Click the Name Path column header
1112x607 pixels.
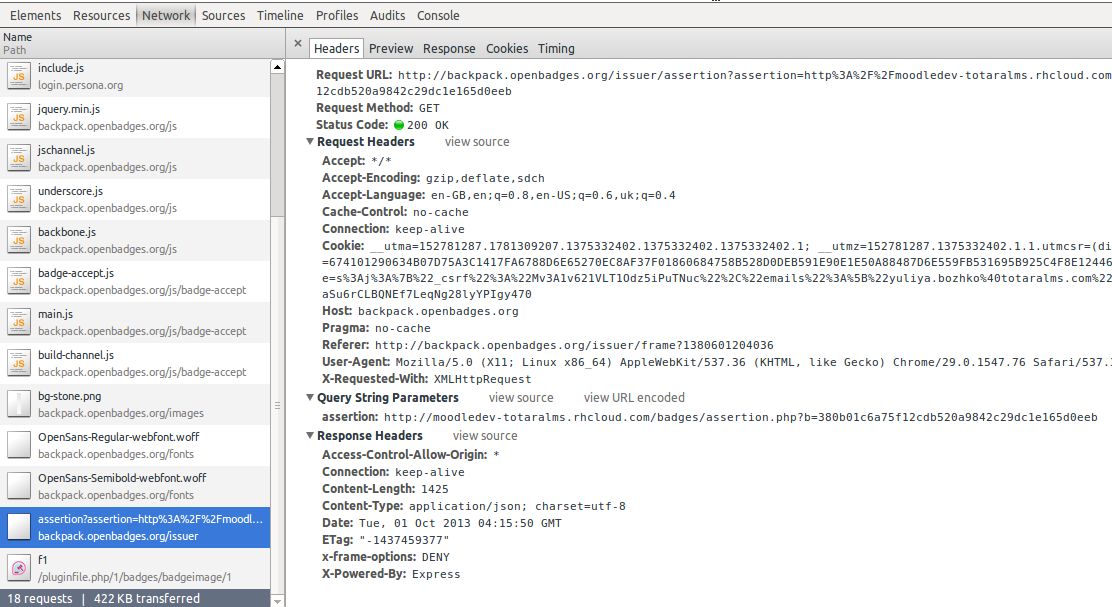pyautogui.click(x=142, y=43)
